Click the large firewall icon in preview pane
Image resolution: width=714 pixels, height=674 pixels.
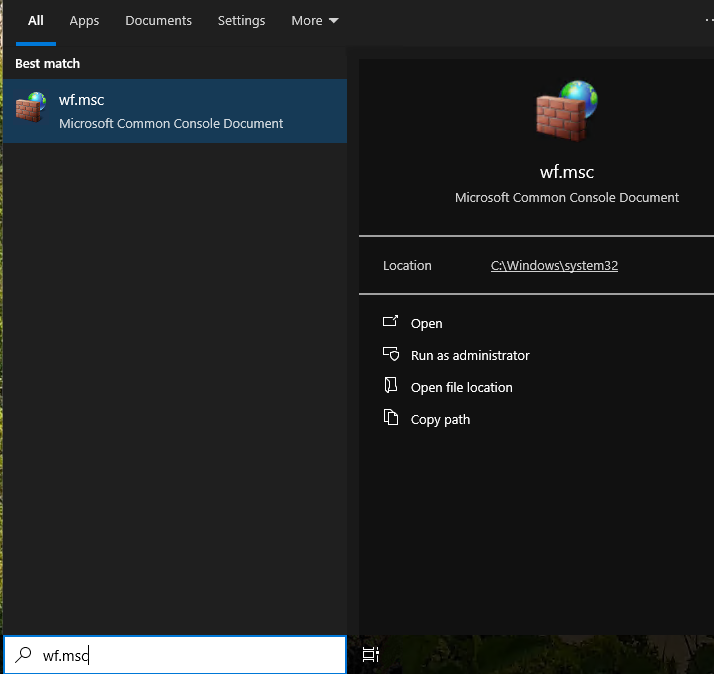coord(566,111)
